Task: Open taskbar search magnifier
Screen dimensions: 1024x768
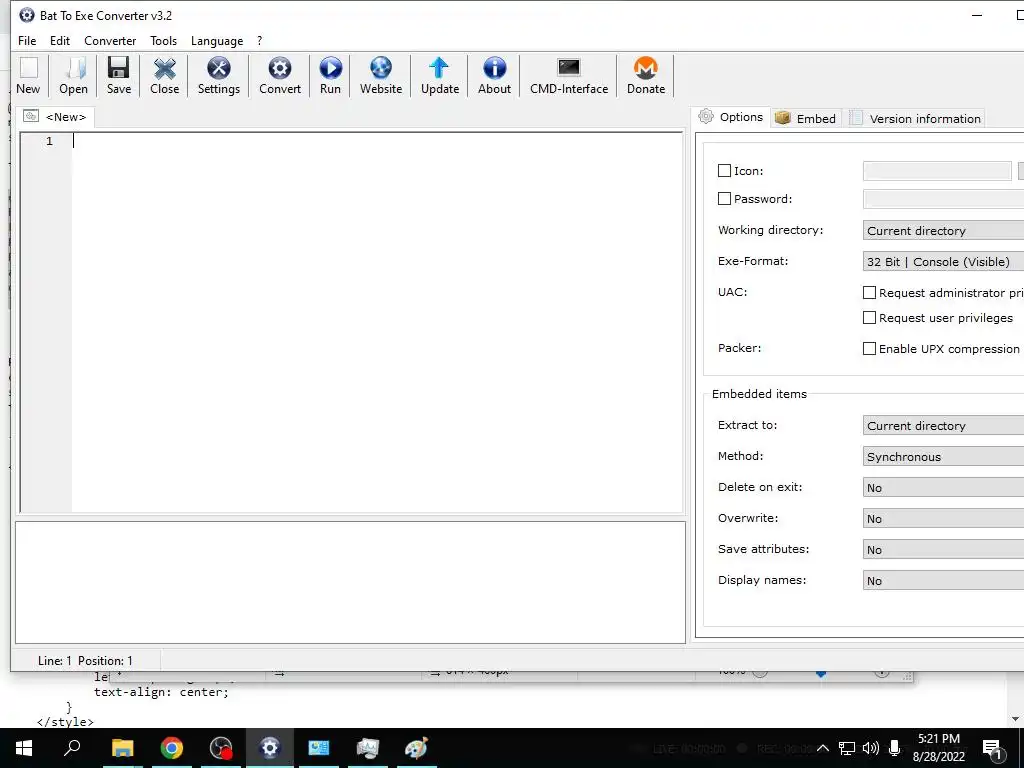Action: pos(72,748)
